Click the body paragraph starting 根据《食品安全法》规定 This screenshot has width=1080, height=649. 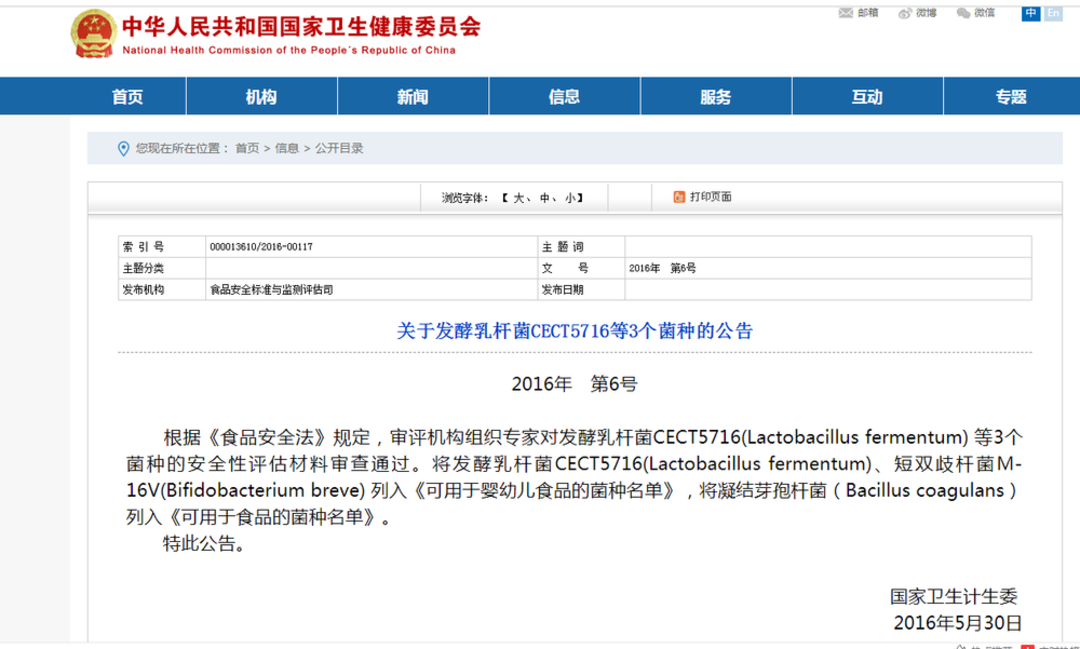coord(574,477)
